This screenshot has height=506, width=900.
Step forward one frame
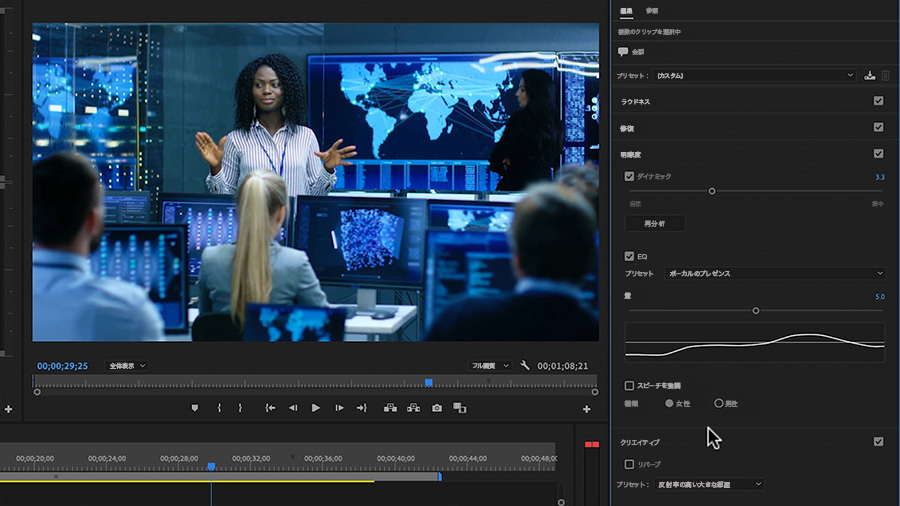click(x=339, y=408)
